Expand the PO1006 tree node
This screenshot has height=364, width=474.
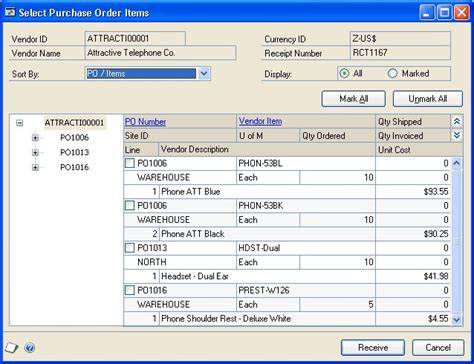35,138
